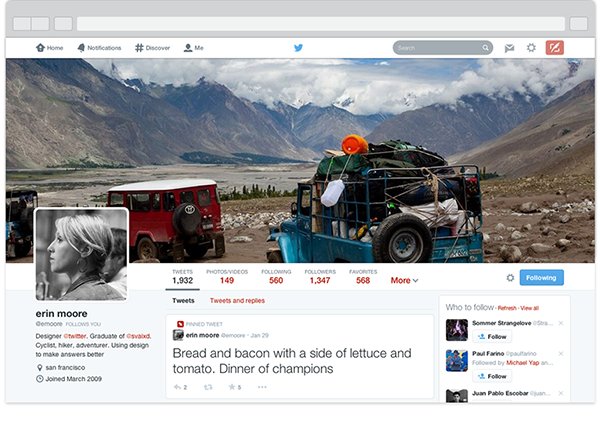The width and height of the screenshot is (600, 423).
Task: Open the @svaixd link in bio
Action: pos(138,336)
